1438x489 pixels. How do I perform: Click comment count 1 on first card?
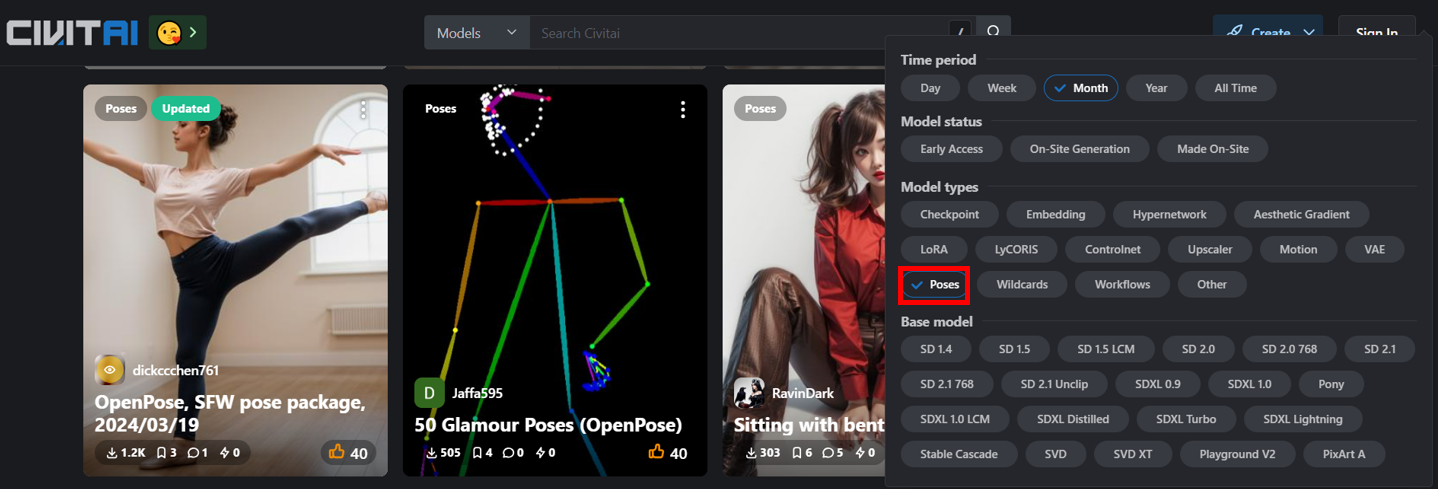click(198, 453)
